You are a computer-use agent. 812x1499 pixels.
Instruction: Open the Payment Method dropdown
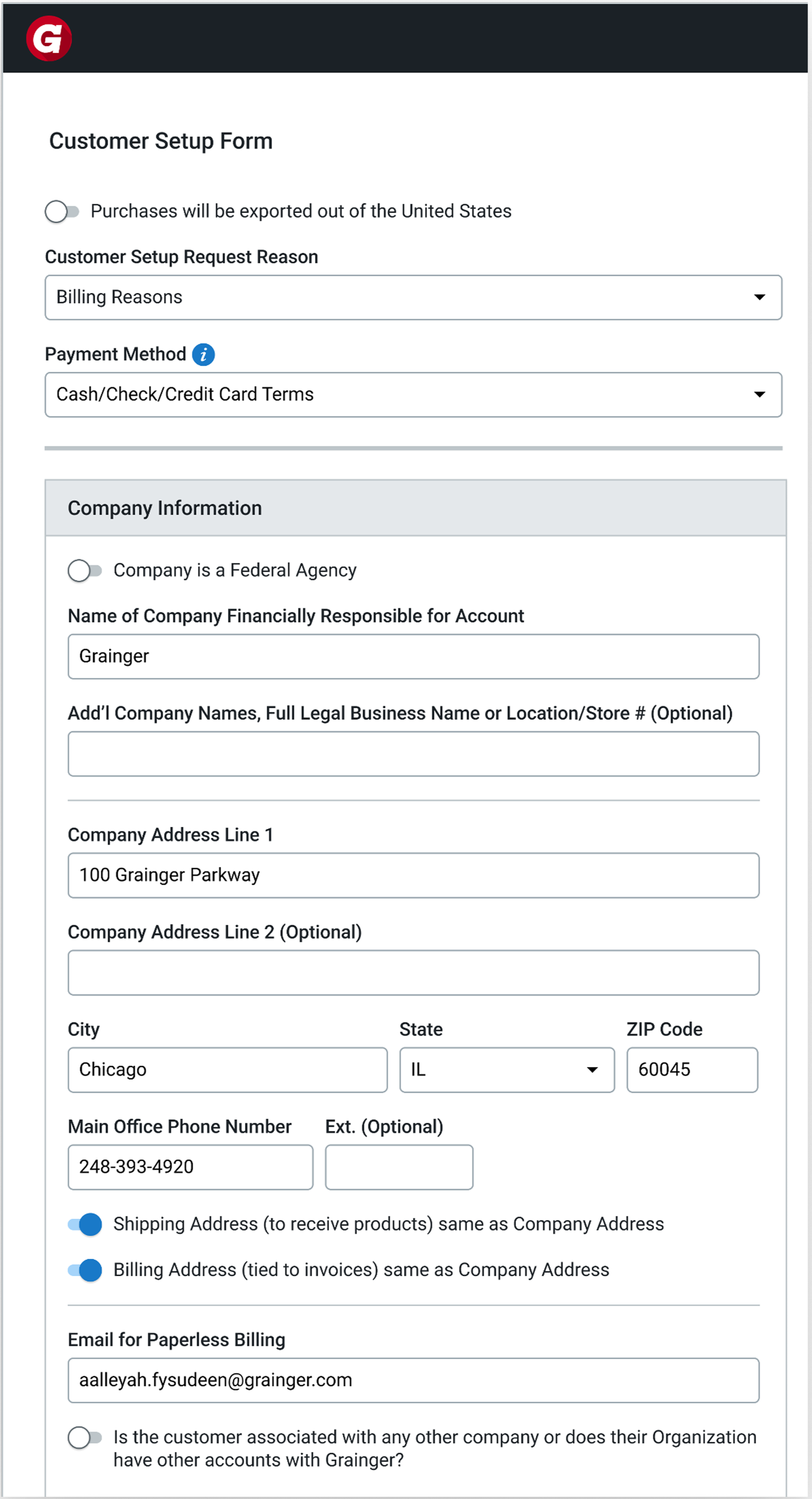[413, 394]
